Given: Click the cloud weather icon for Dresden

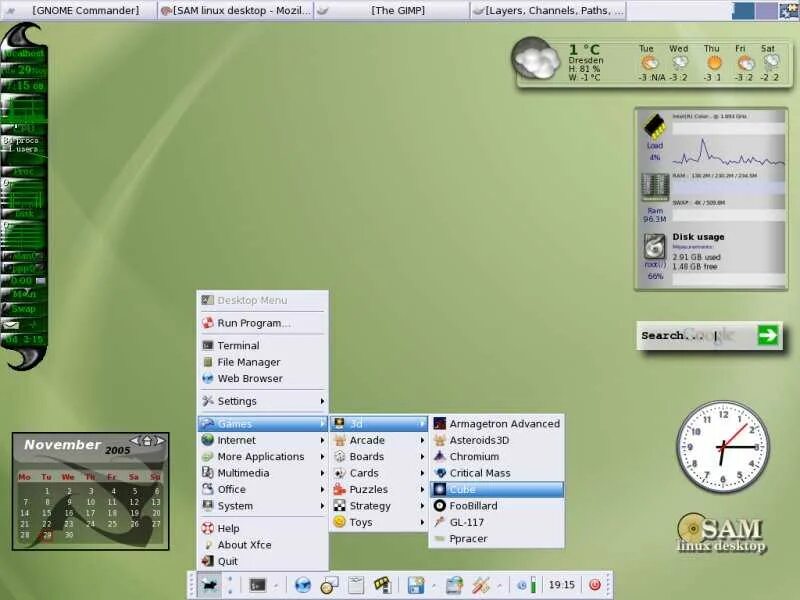Looking at the screenshot, I should 535,59.
